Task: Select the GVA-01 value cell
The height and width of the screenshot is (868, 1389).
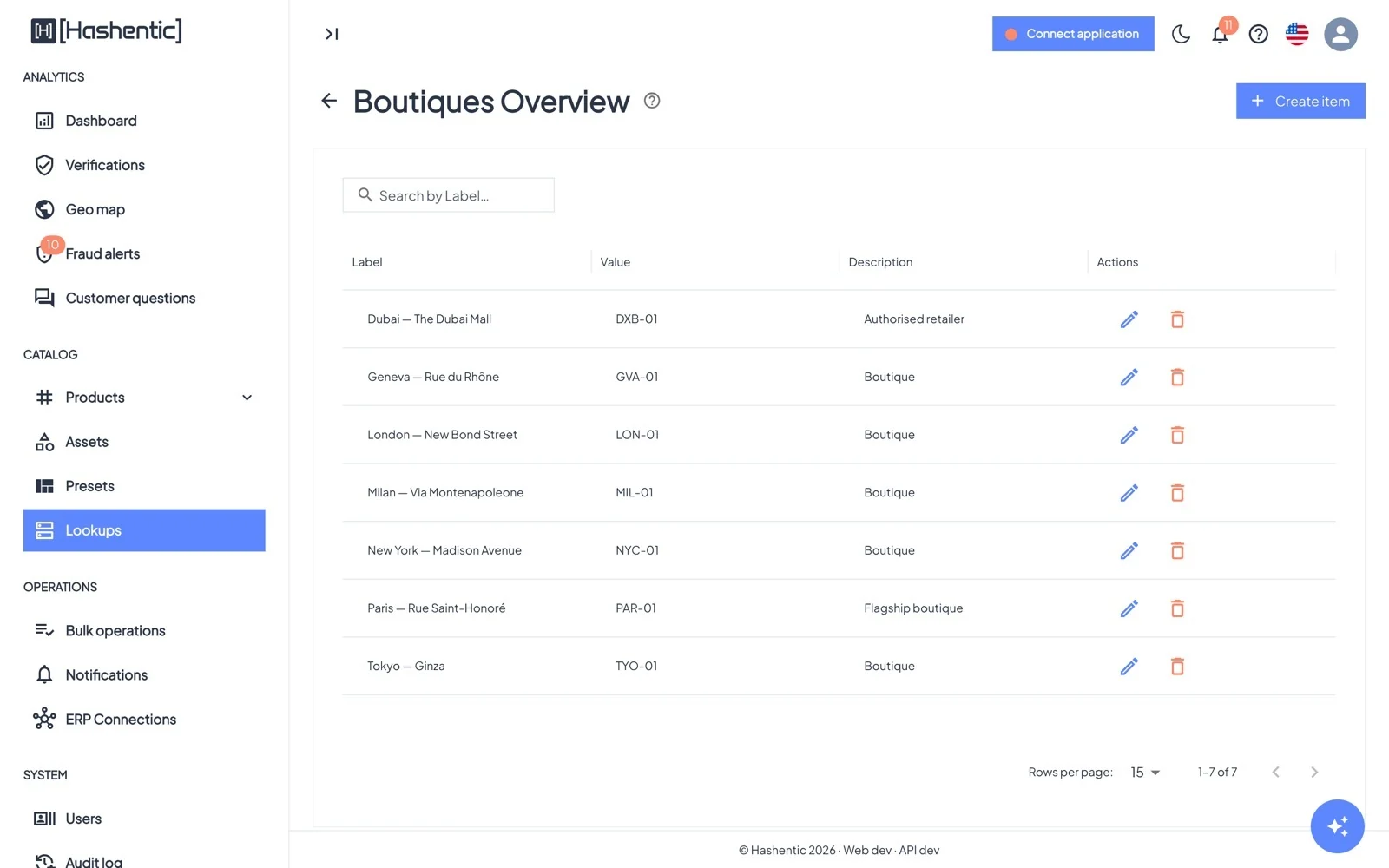Action: (637, 377)
